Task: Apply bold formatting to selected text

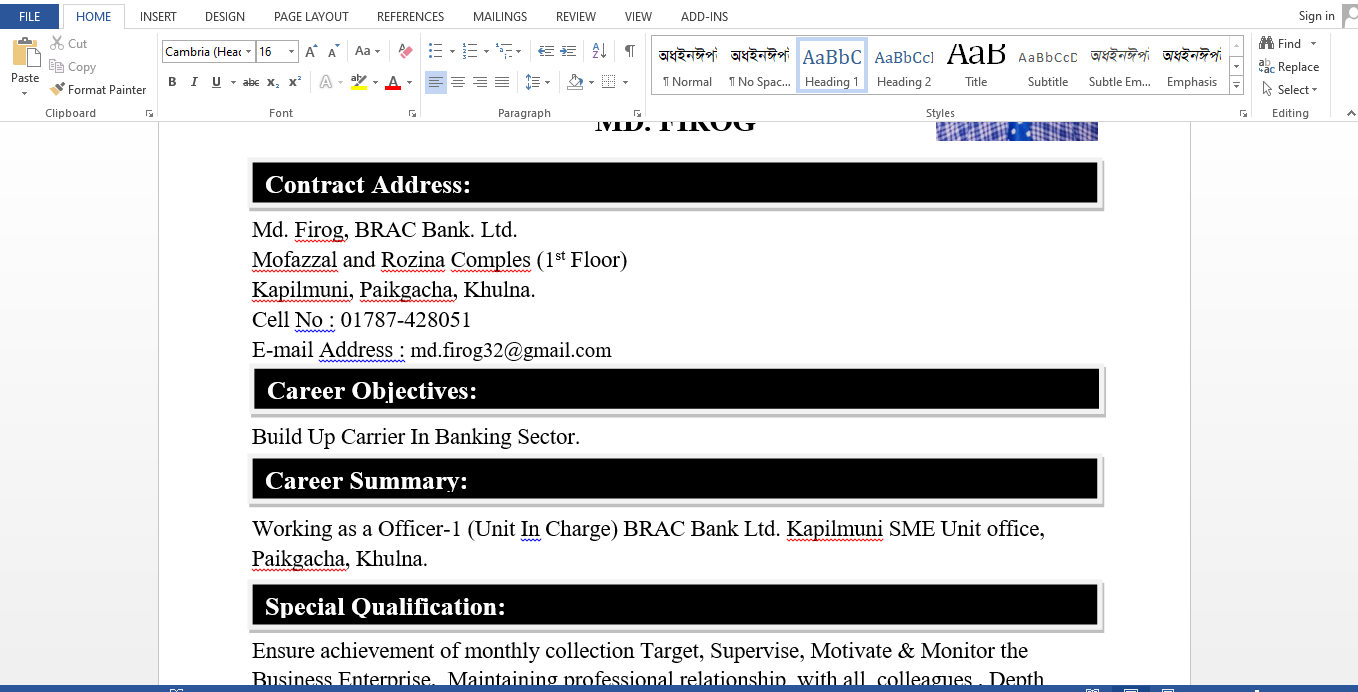Action: coord(172,82)
